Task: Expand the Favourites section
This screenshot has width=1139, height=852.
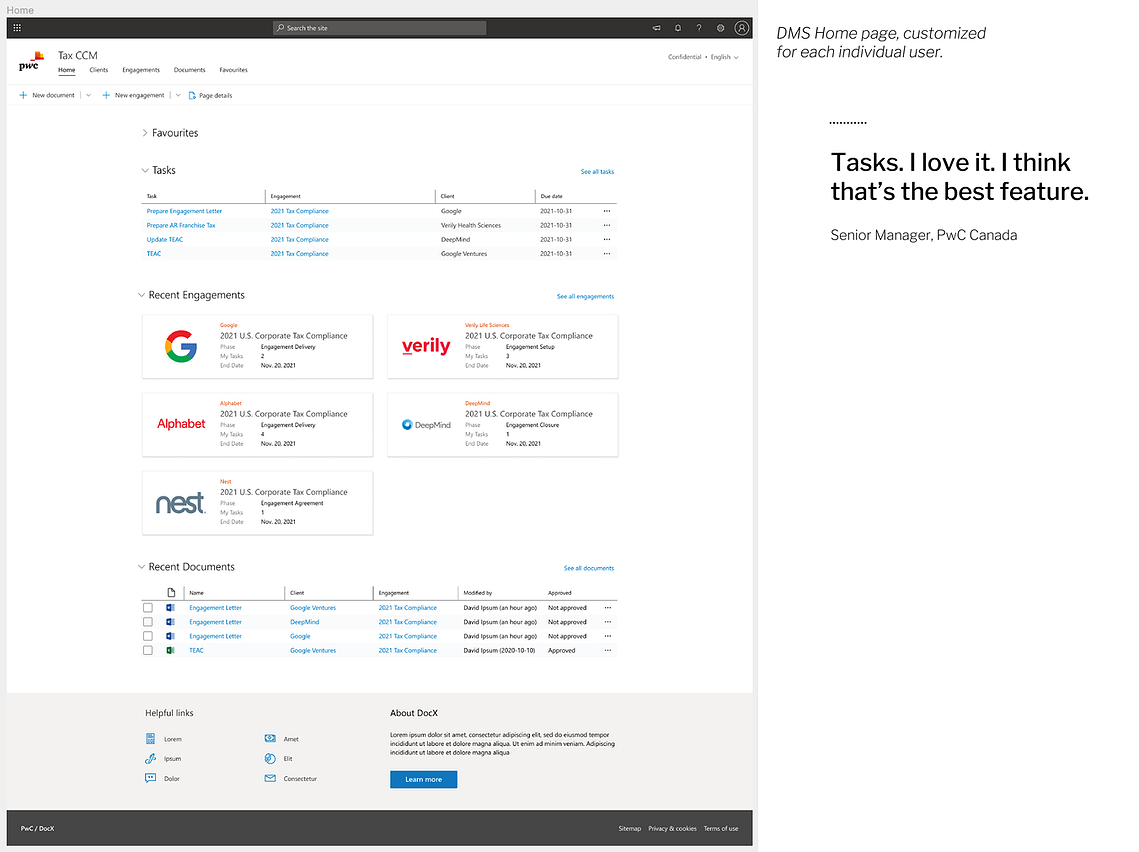Action: (145, 133)
